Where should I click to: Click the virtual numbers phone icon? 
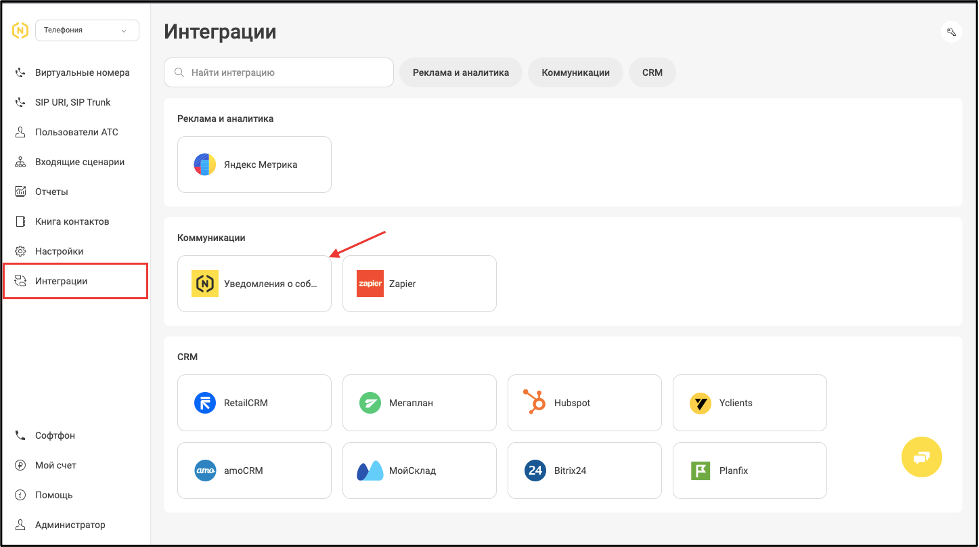20,72
